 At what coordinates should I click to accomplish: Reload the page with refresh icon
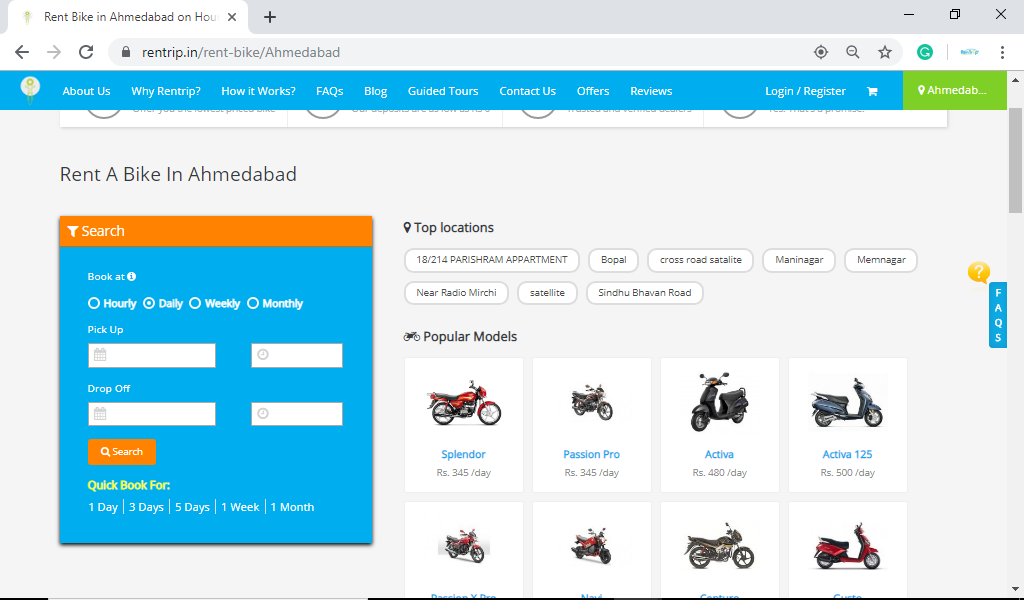86,52
